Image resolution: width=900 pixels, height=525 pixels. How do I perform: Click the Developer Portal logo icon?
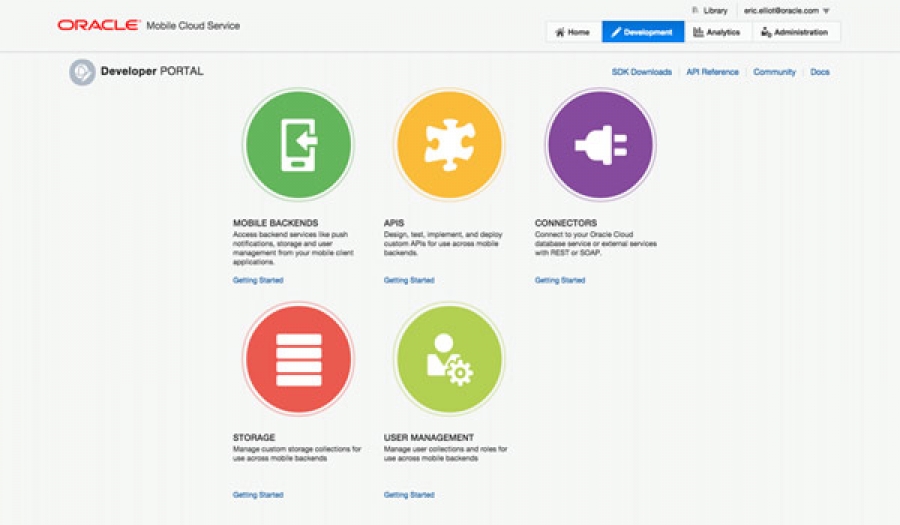click(82, 72)
